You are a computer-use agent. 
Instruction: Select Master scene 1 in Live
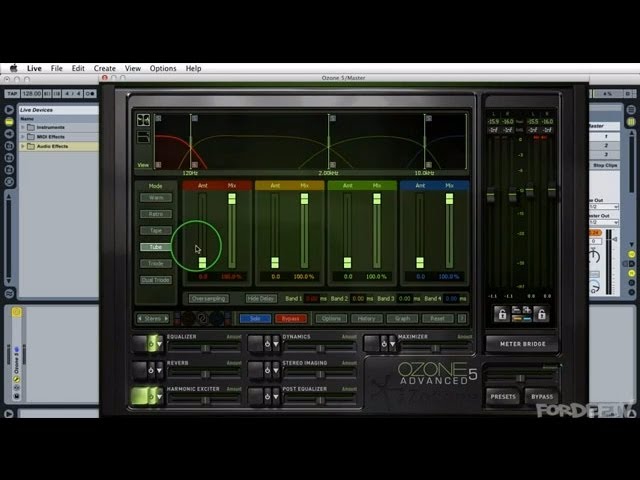(x=604, y=136)
